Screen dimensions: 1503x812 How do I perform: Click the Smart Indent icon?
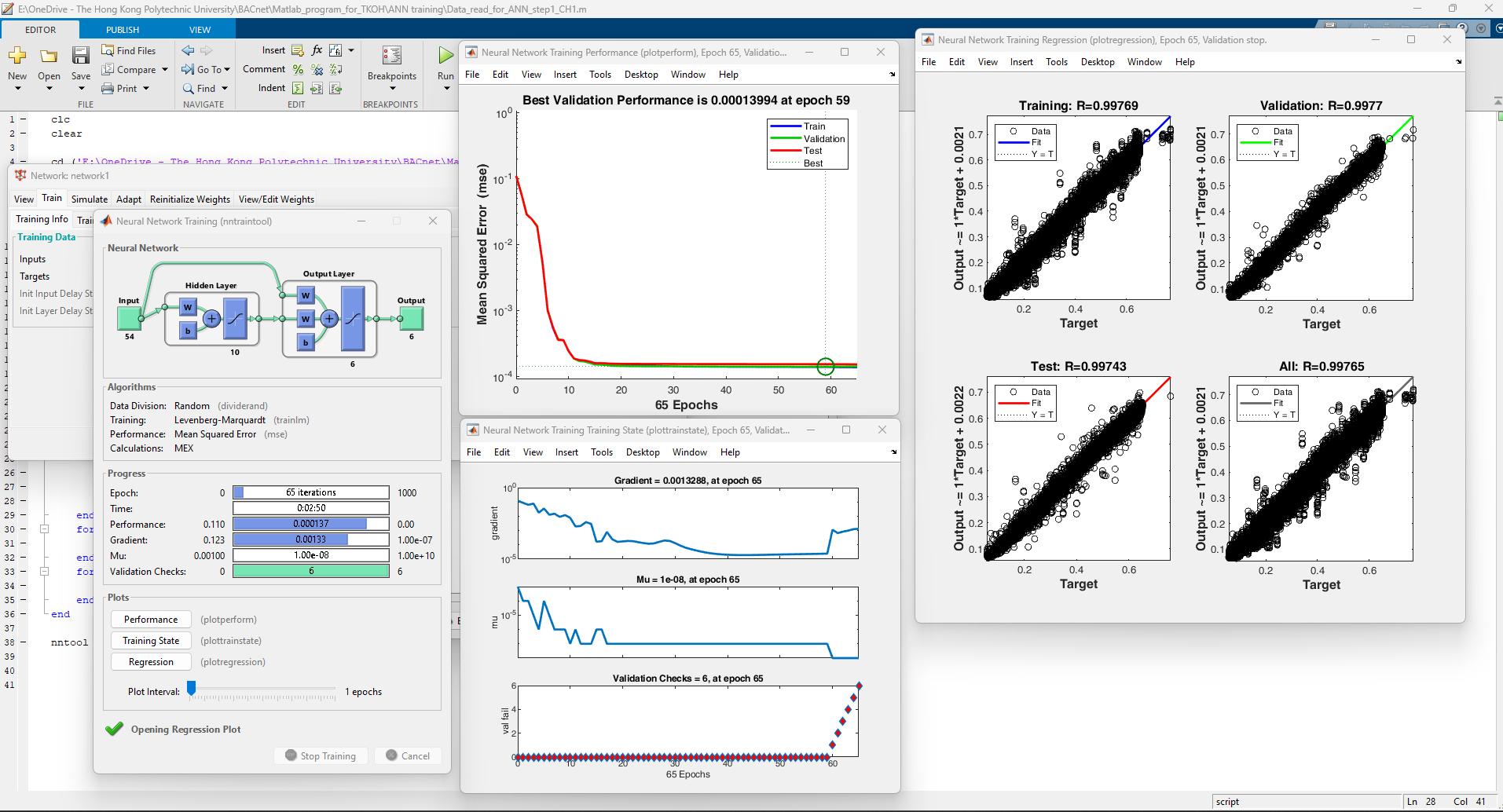298,88
